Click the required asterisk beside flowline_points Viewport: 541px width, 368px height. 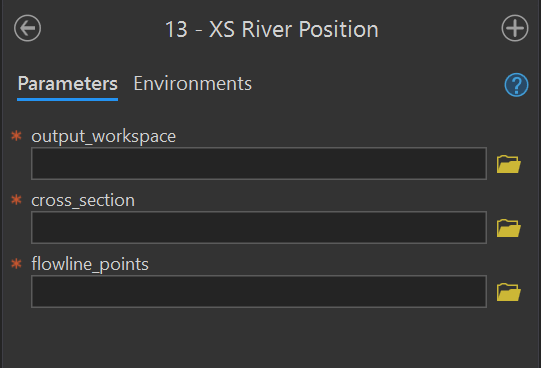pos(16,264)
